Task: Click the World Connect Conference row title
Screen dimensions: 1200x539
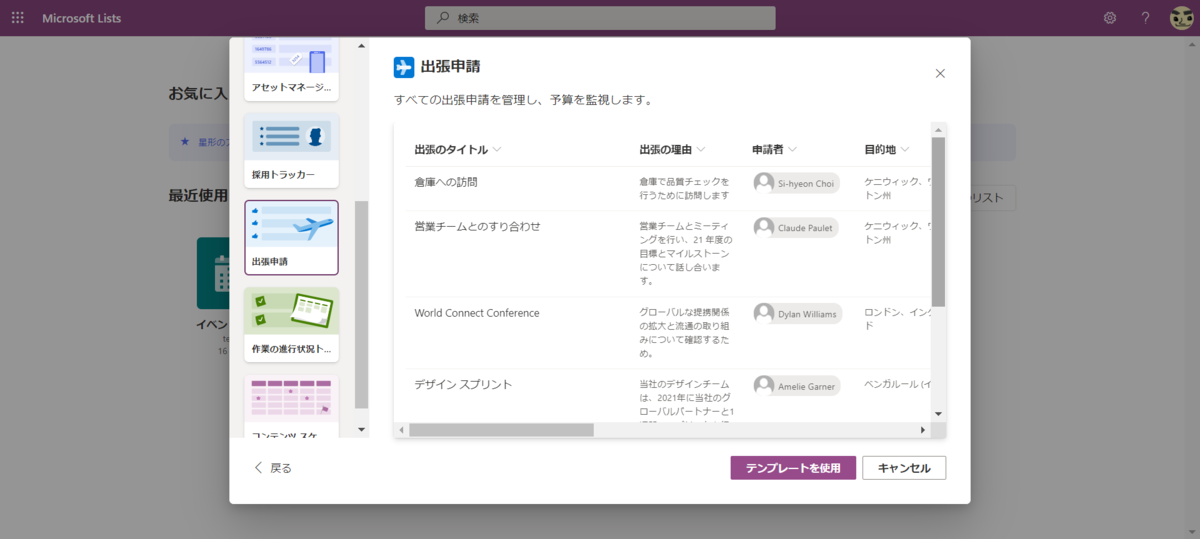Action: tap(477, 313)
